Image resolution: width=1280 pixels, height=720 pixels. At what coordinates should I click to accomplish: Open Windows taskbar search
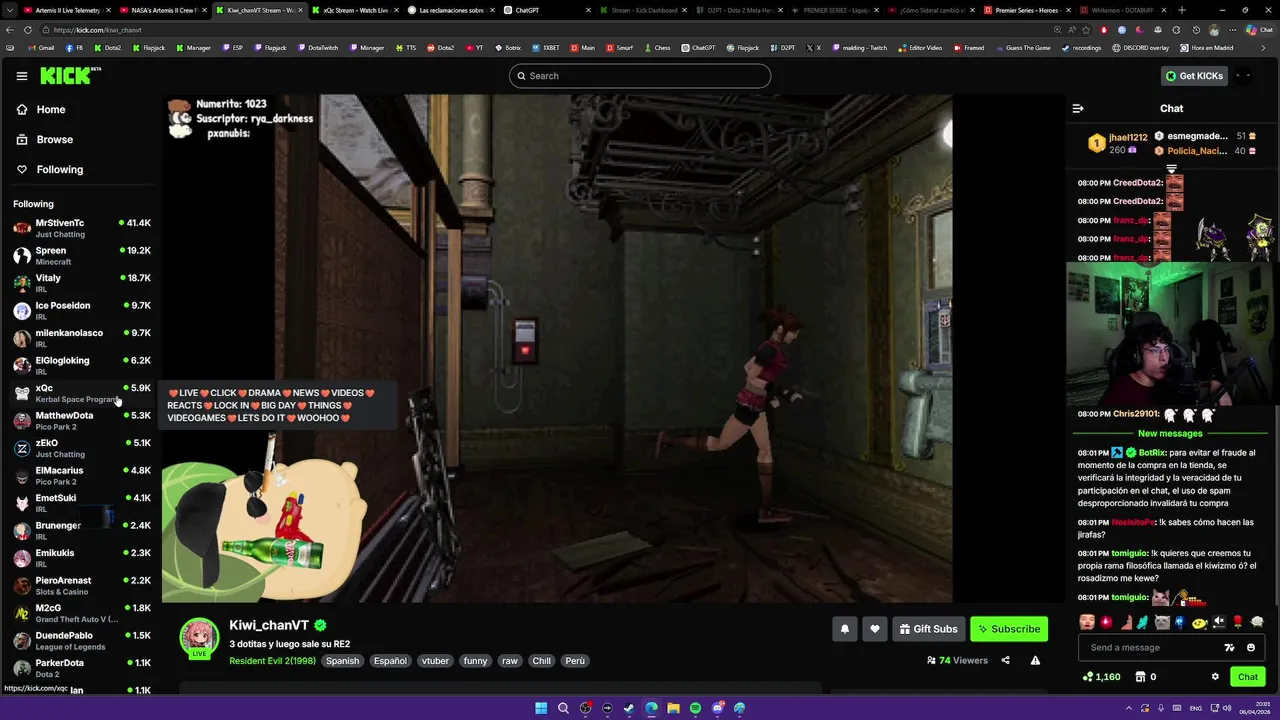(563, 708)
